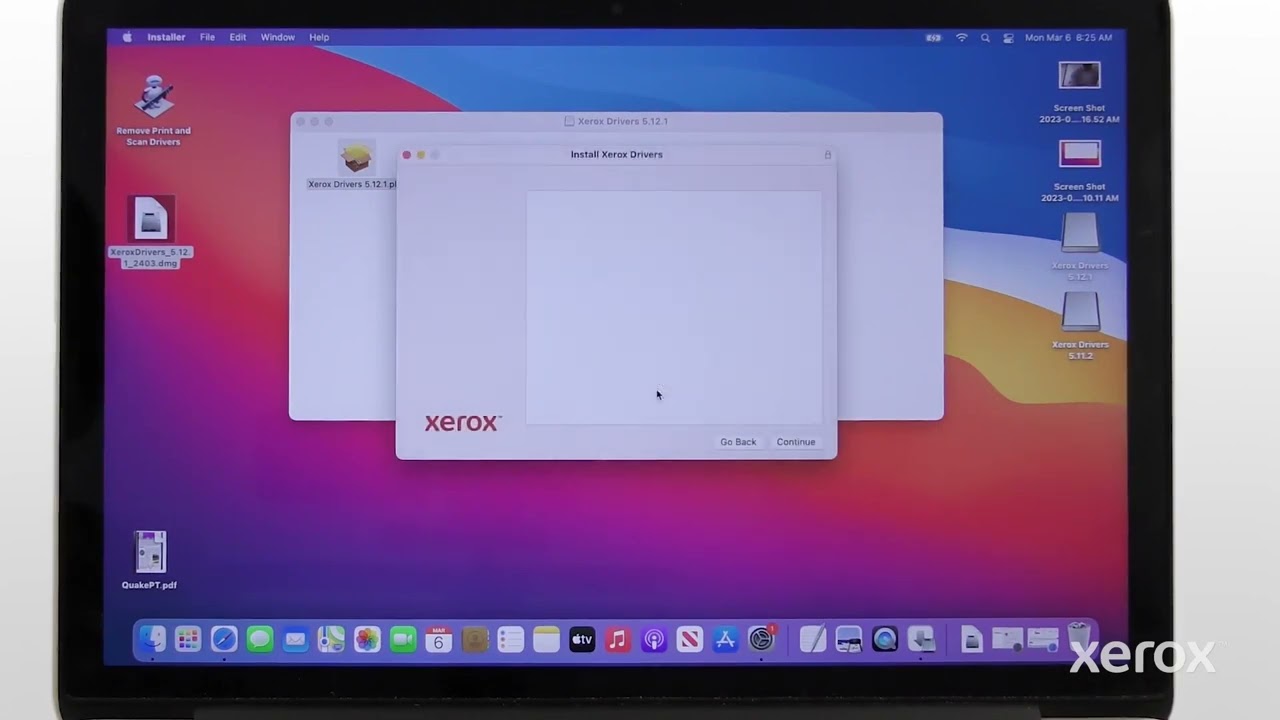This screenshot has height=720, width=1280.
Task: Open Messages from the dock
Action: [260, 639]
